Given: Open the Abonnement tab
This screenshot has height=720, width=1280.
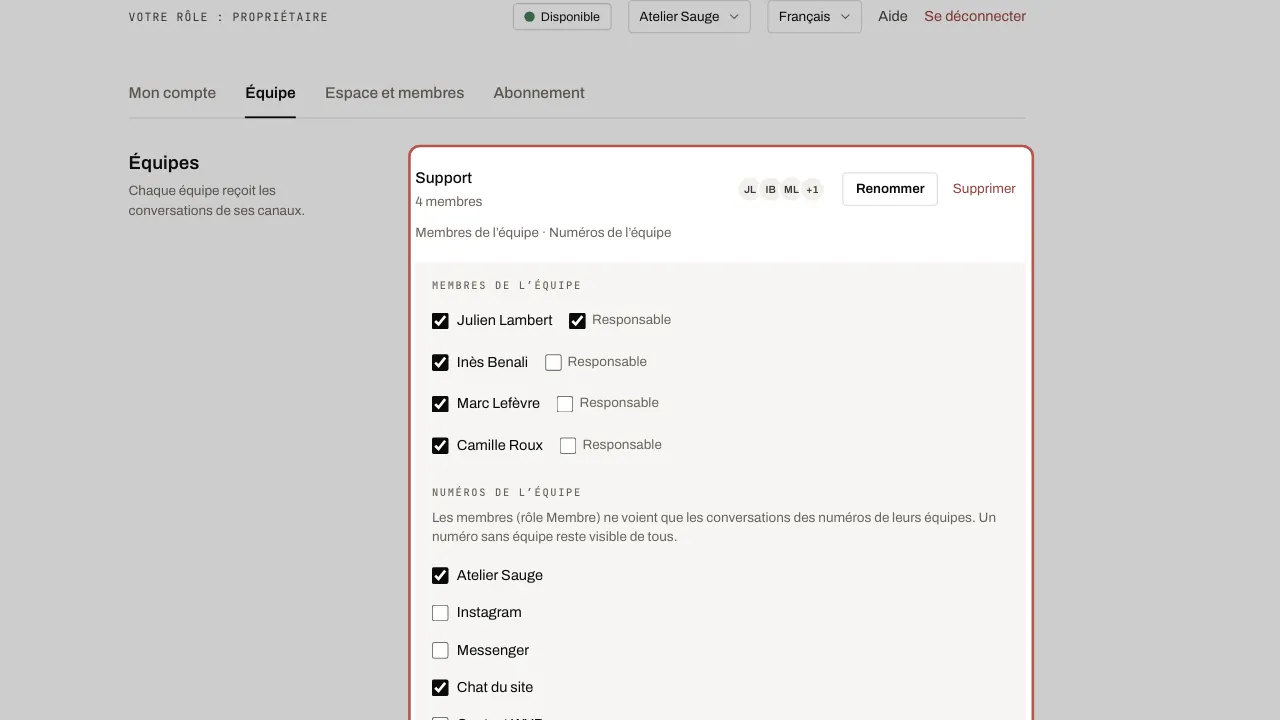Looking at the screenshot, I should click(x=539, y=93).
